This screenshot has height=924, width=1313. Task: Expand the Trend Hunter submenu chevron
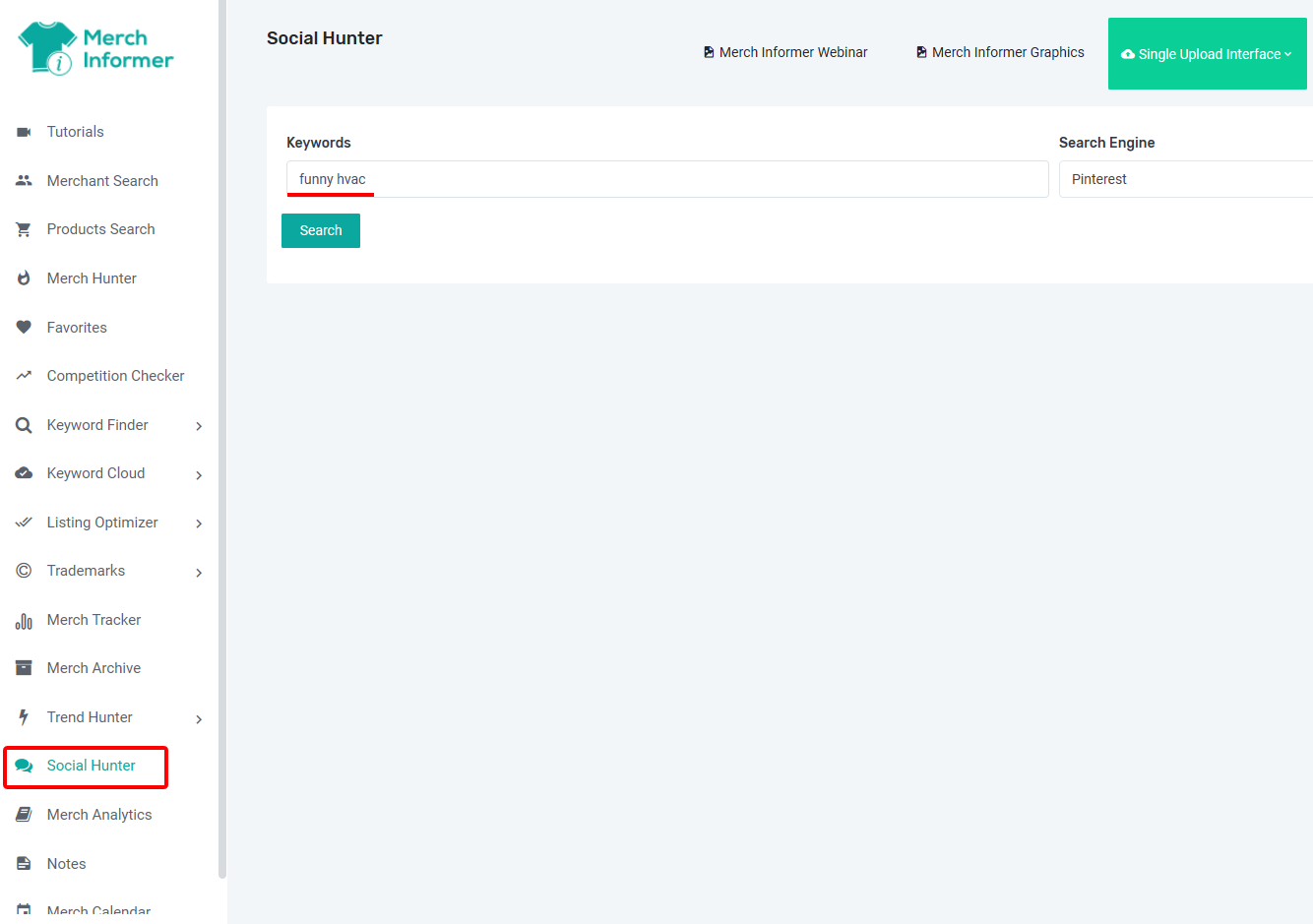(199, 719)
